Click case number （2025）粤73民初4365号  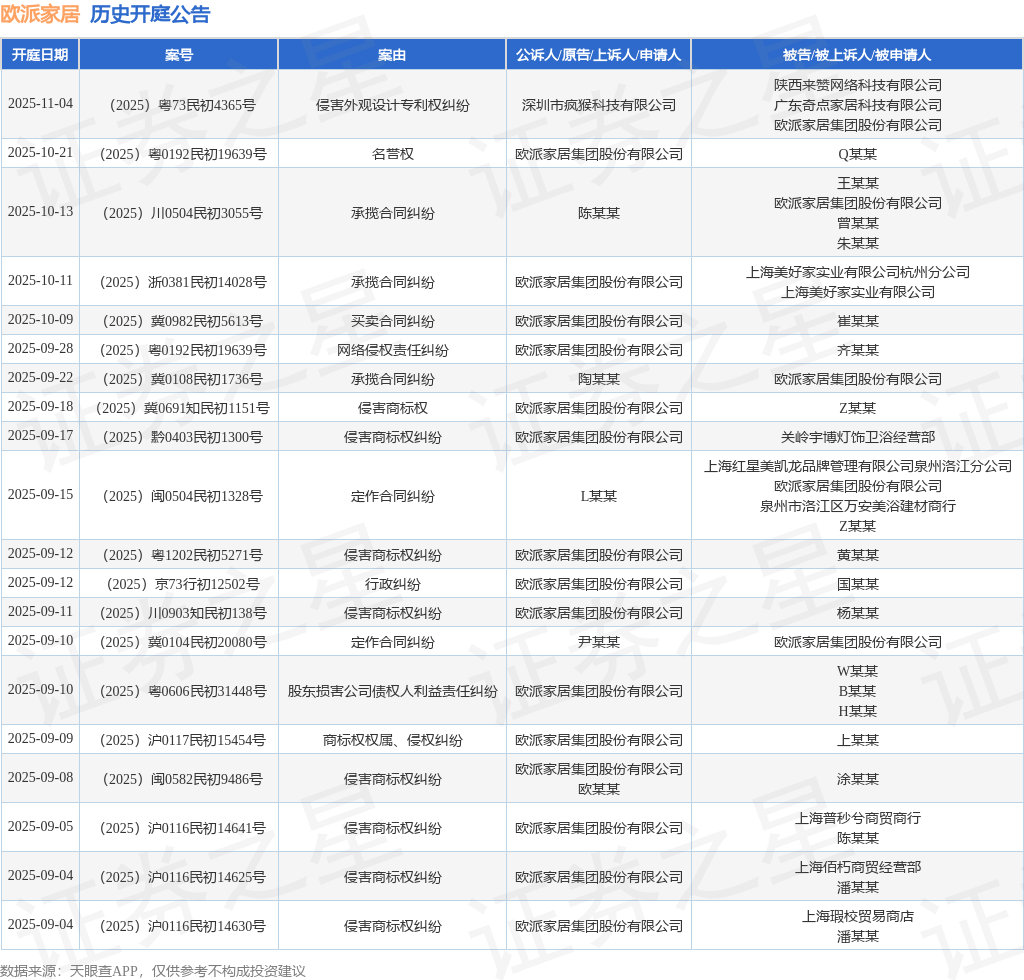(179, 105)
